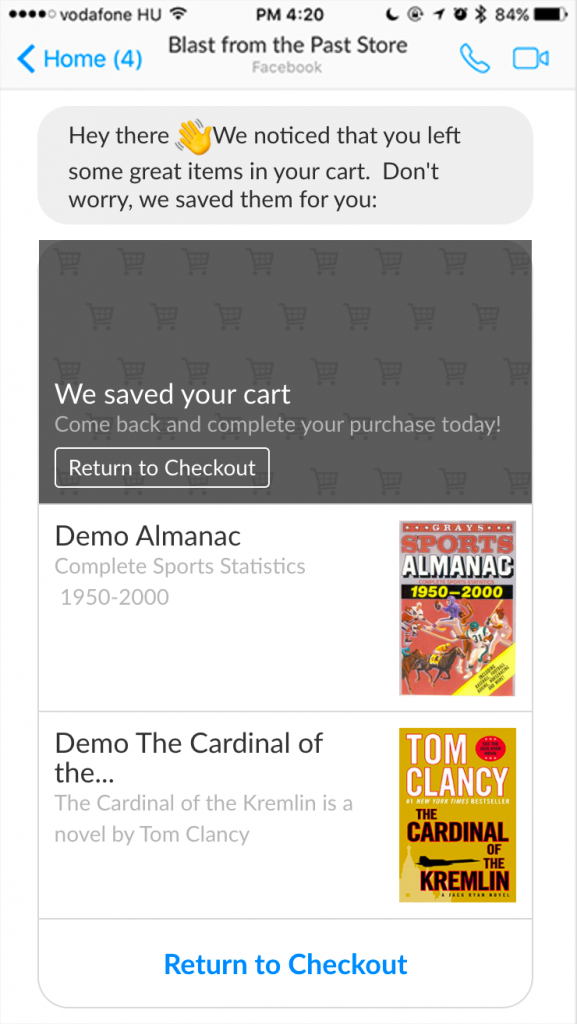Tap the Wi-Fi status icon
Image resolution: width=577 pixels, height=1024 pixels.
176,14
